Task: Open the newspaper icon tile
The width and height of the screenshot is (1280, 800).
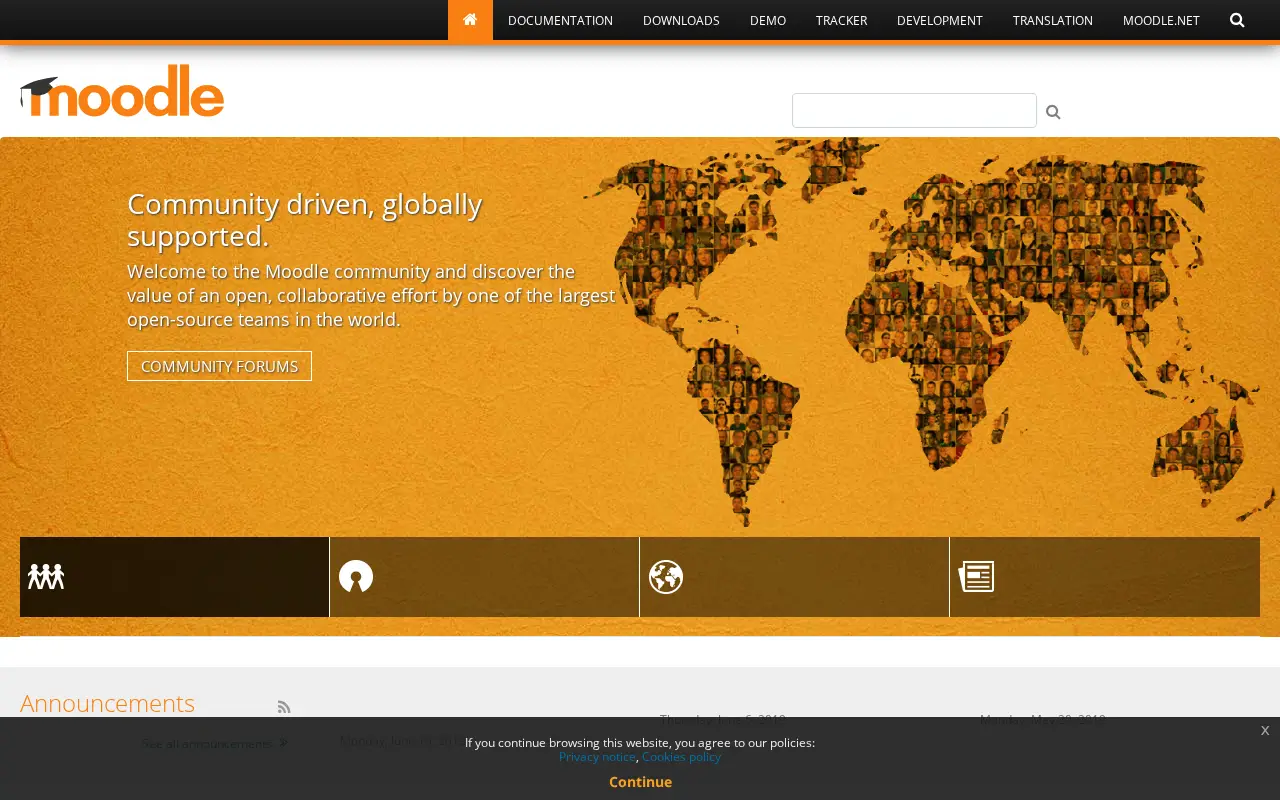Action: pyautogui.click(x=1105, y=577)
